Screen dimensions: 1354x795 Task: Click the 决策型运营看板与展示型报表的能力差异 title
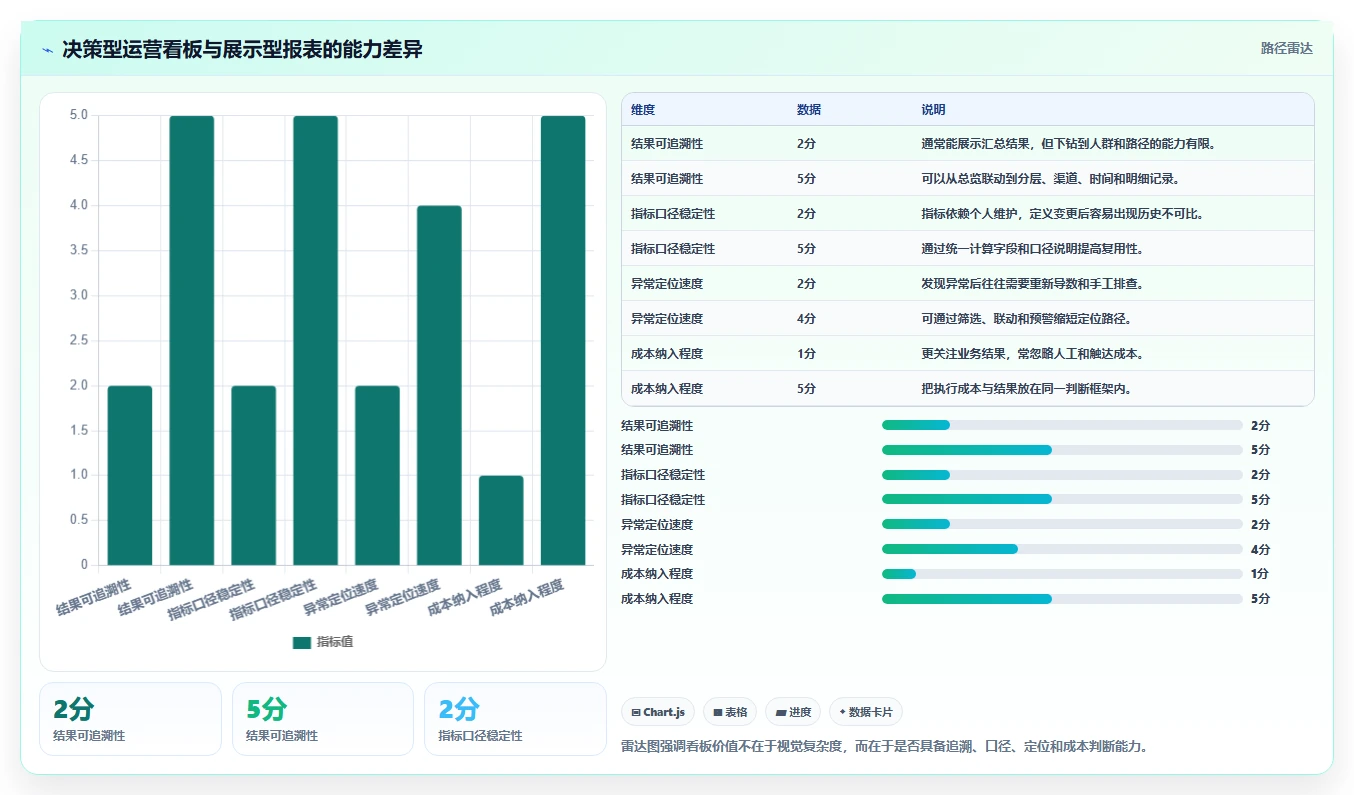tap(242, 49)
